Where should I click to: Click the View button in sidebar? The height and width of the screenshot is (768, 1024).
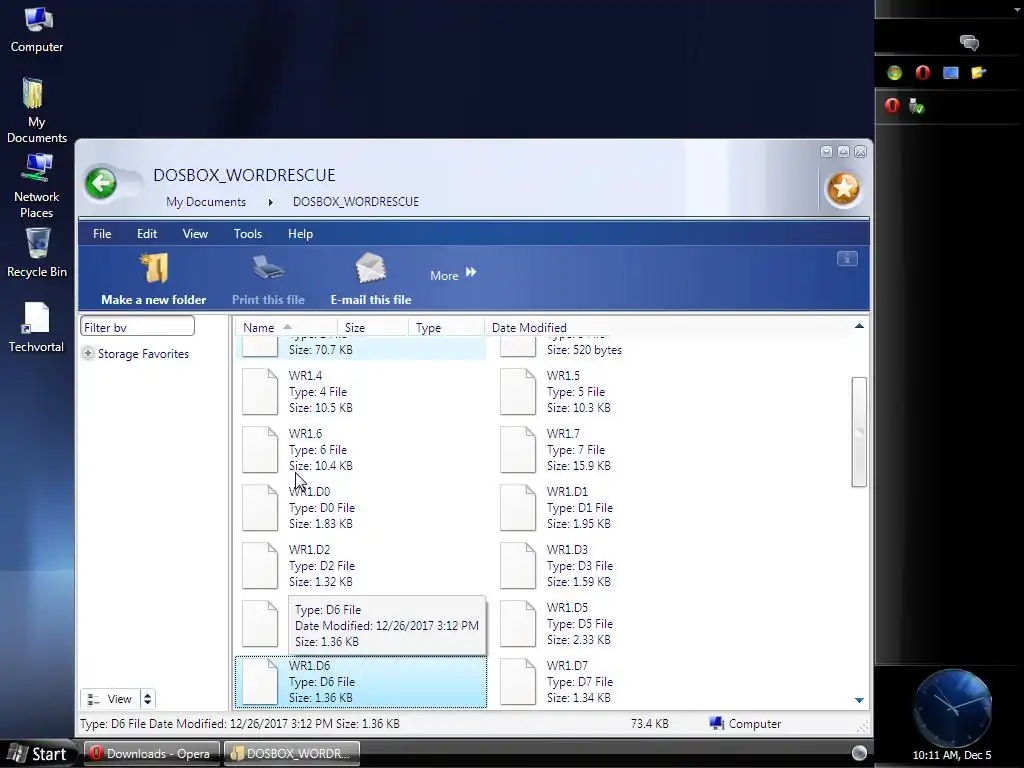coord(110,699)
